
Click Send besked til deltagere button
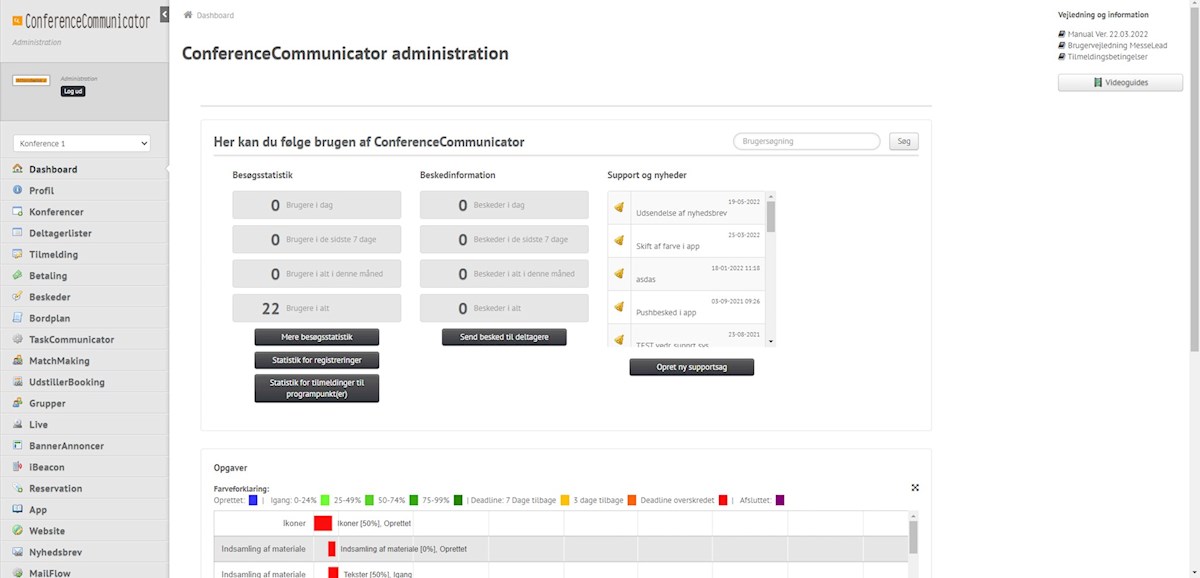[x=504, y=337]
